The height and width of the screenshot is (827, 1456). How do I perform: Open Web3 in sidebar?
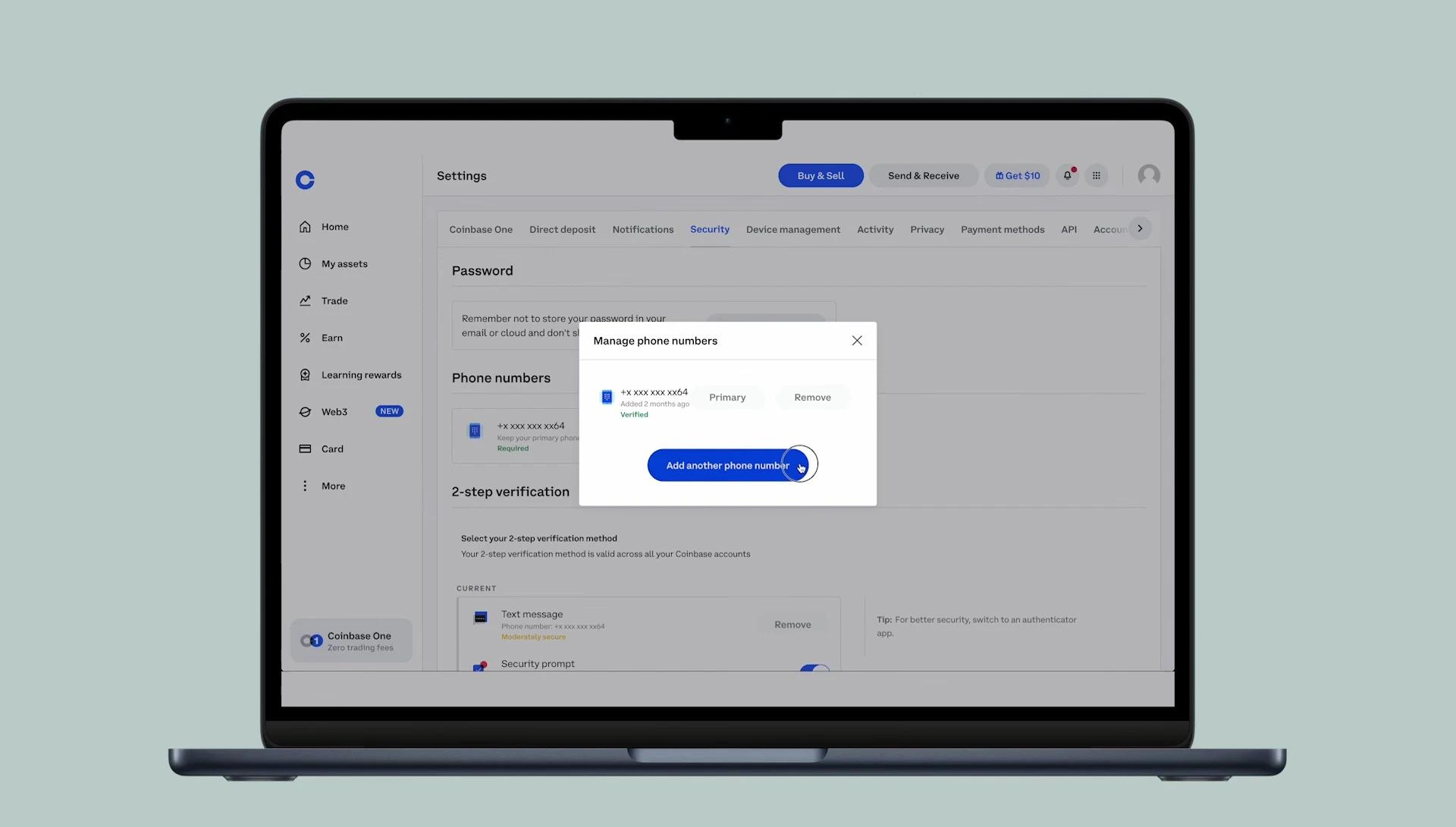334,412
